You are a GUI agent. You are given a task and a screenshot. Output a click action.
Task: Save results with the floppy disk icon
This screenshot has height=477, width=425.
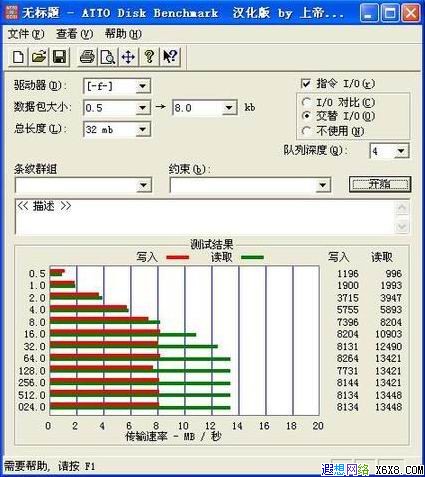click(x=59, y=57)
